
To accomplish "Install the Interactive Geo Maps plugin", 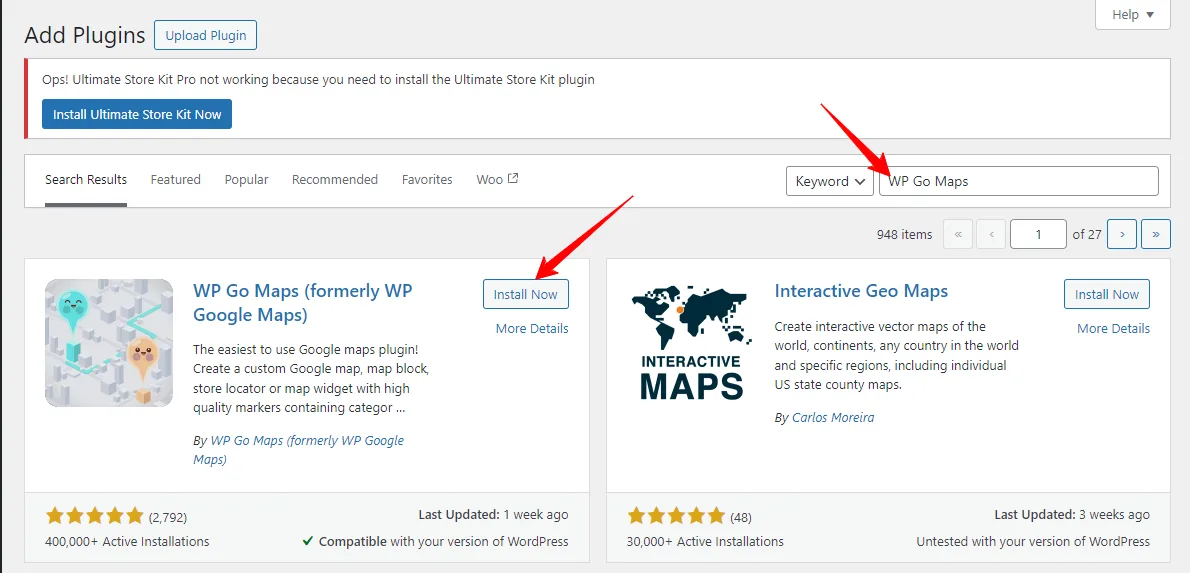I will coord(1107,294).
